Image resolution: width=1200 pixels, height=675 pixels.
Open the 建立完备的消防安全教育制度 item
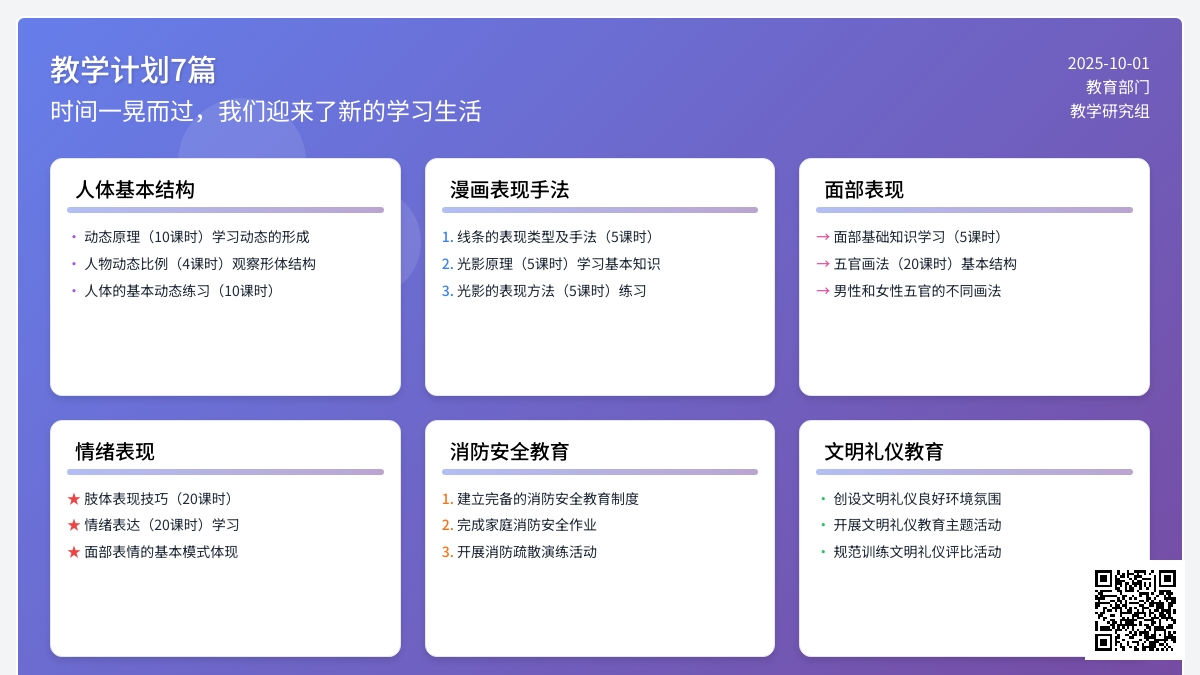click(x=547, y=499)
